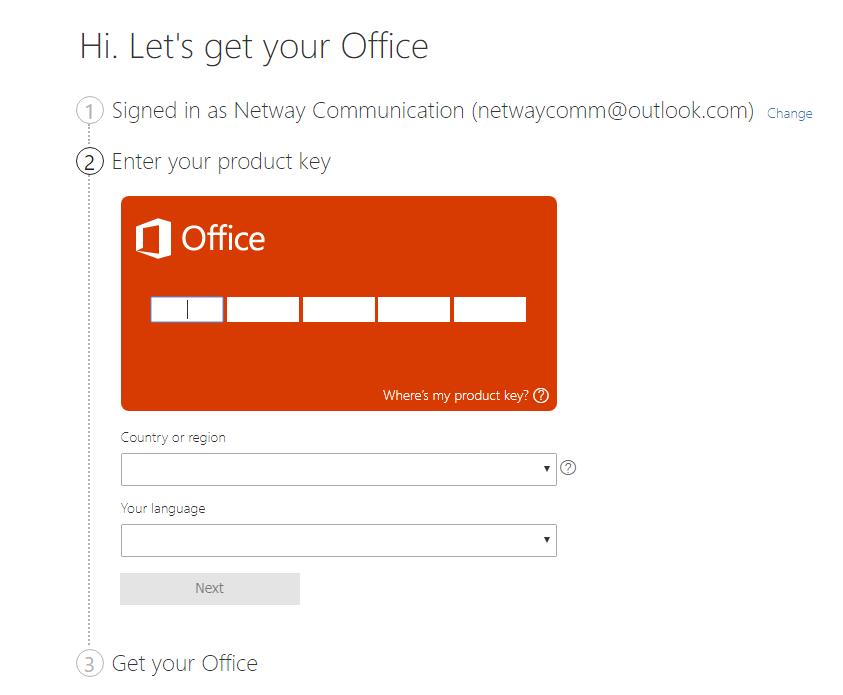Click the question mark beside Where's my product key
This screenshot has height=695, width=843.
click(541, 395)
